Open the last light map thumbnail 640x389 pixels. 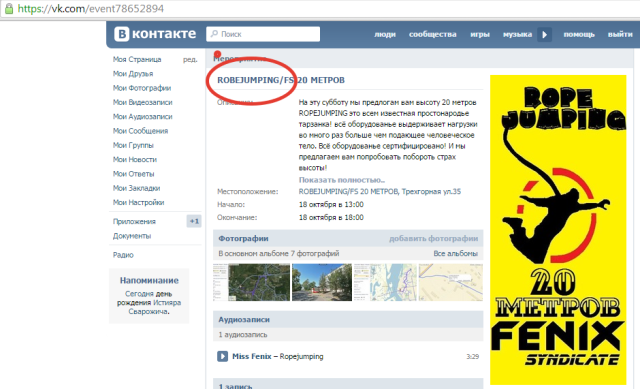tap(451, 282)
